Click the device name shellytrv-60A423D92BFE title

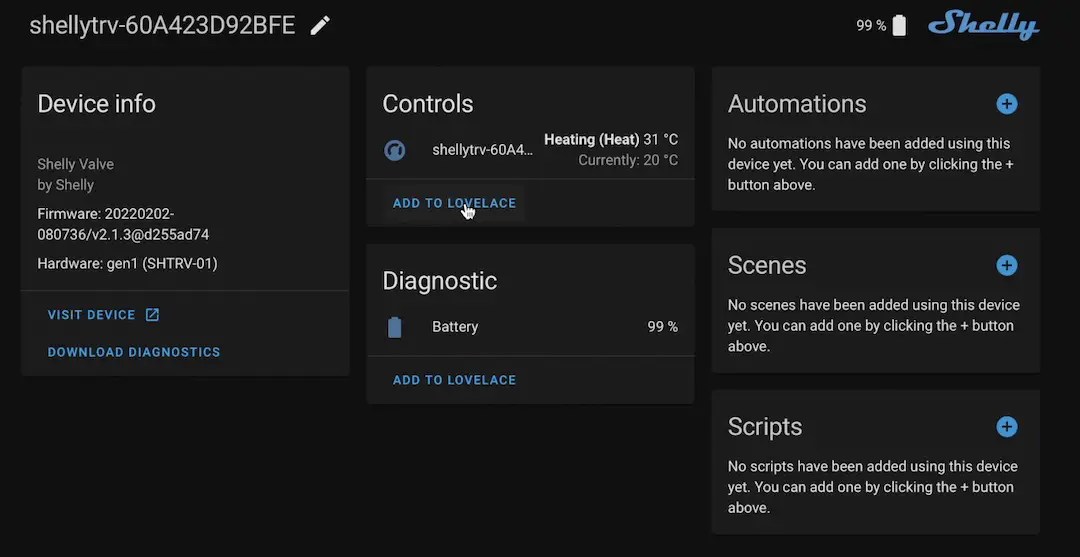pyautogui.click(x=162, y=26)
